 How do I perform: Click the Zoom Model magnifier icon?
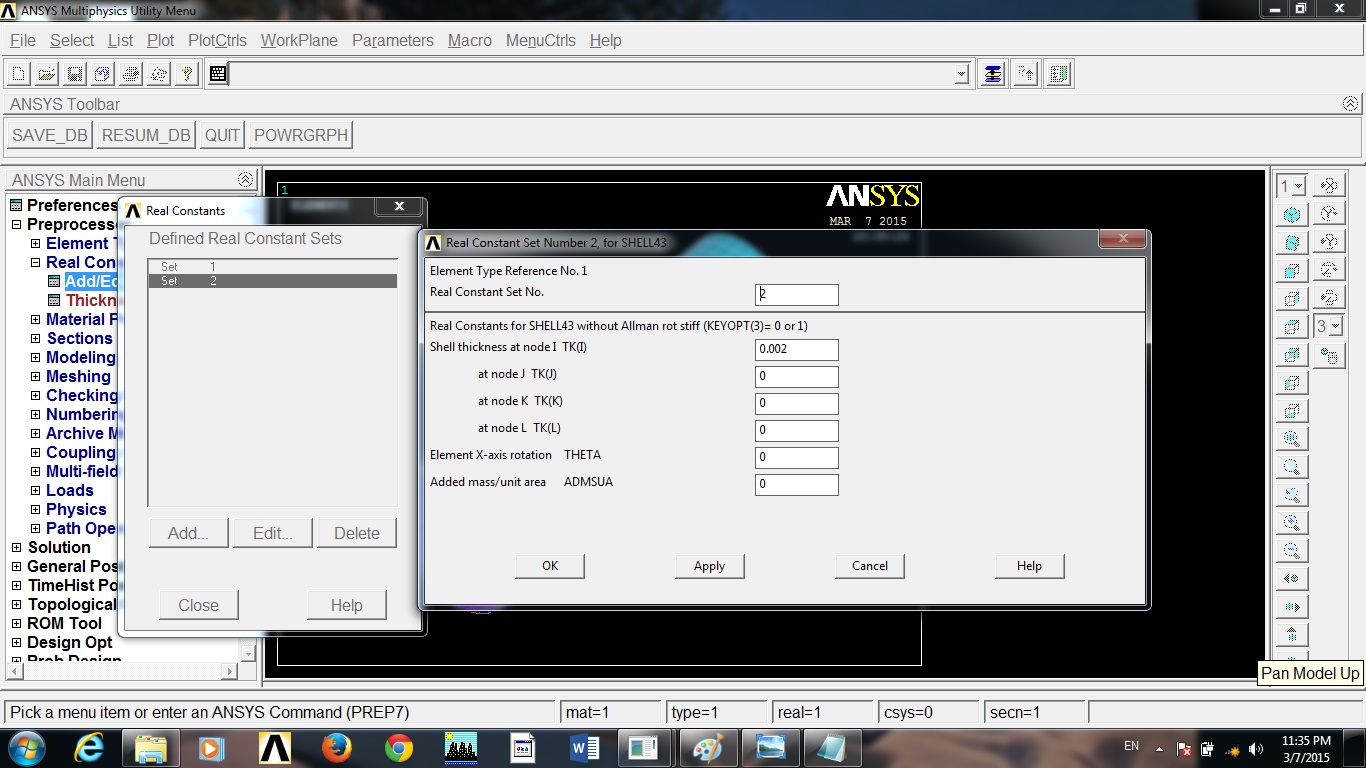tap(1292, 467)
